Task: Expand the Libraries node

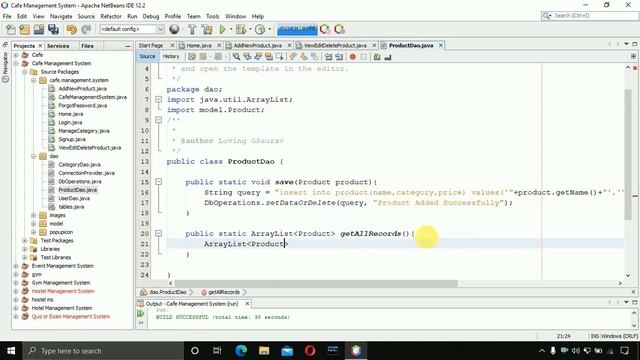Action: point(25,249)
